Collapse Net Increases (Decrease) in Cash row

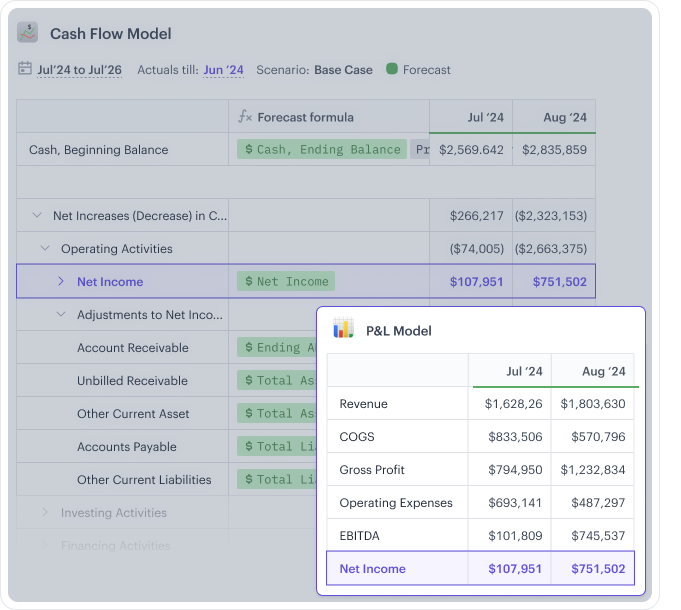tap(37, 215)
